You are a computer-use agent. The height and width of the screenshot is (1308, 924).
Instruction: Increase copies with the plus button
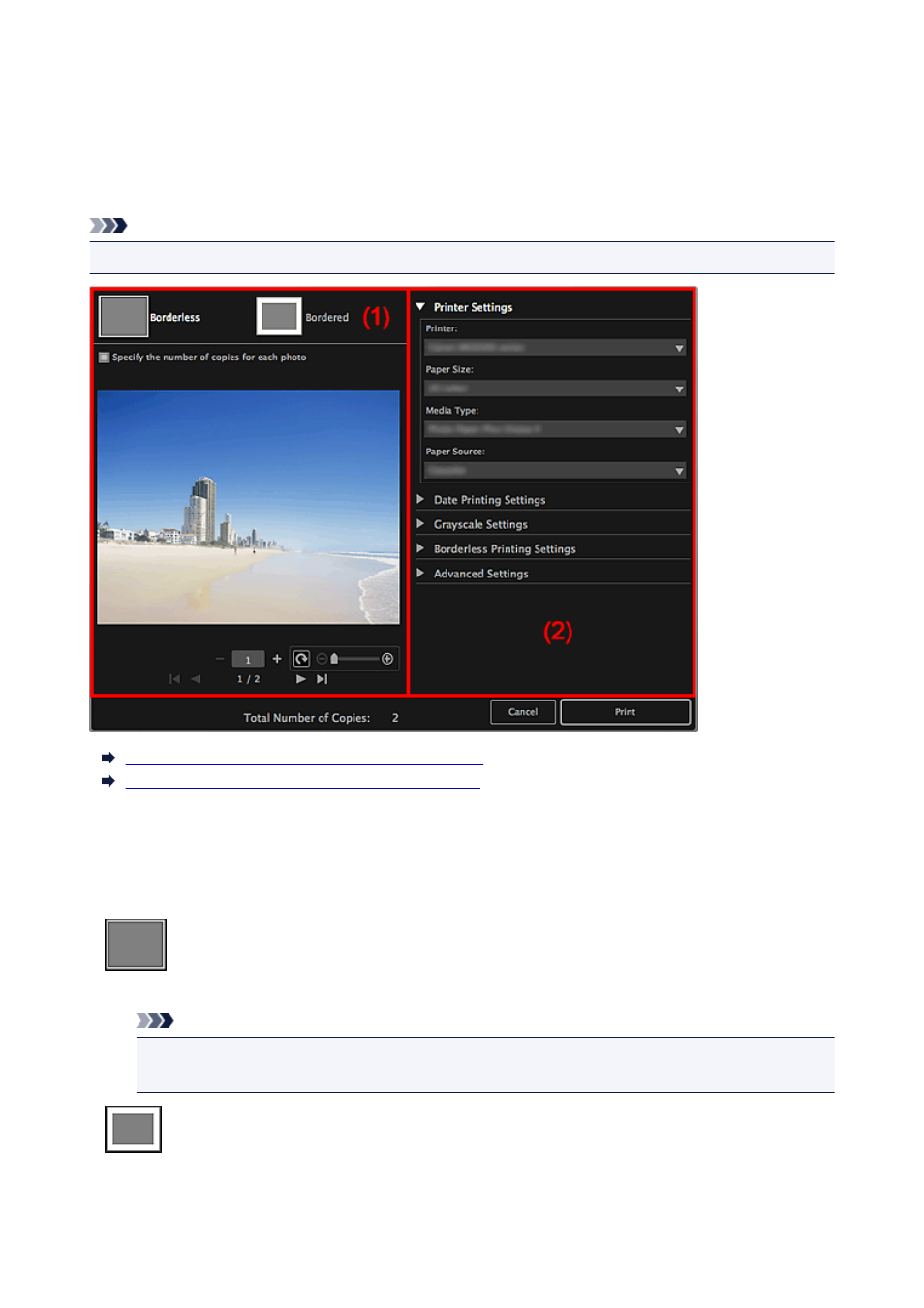277,659
